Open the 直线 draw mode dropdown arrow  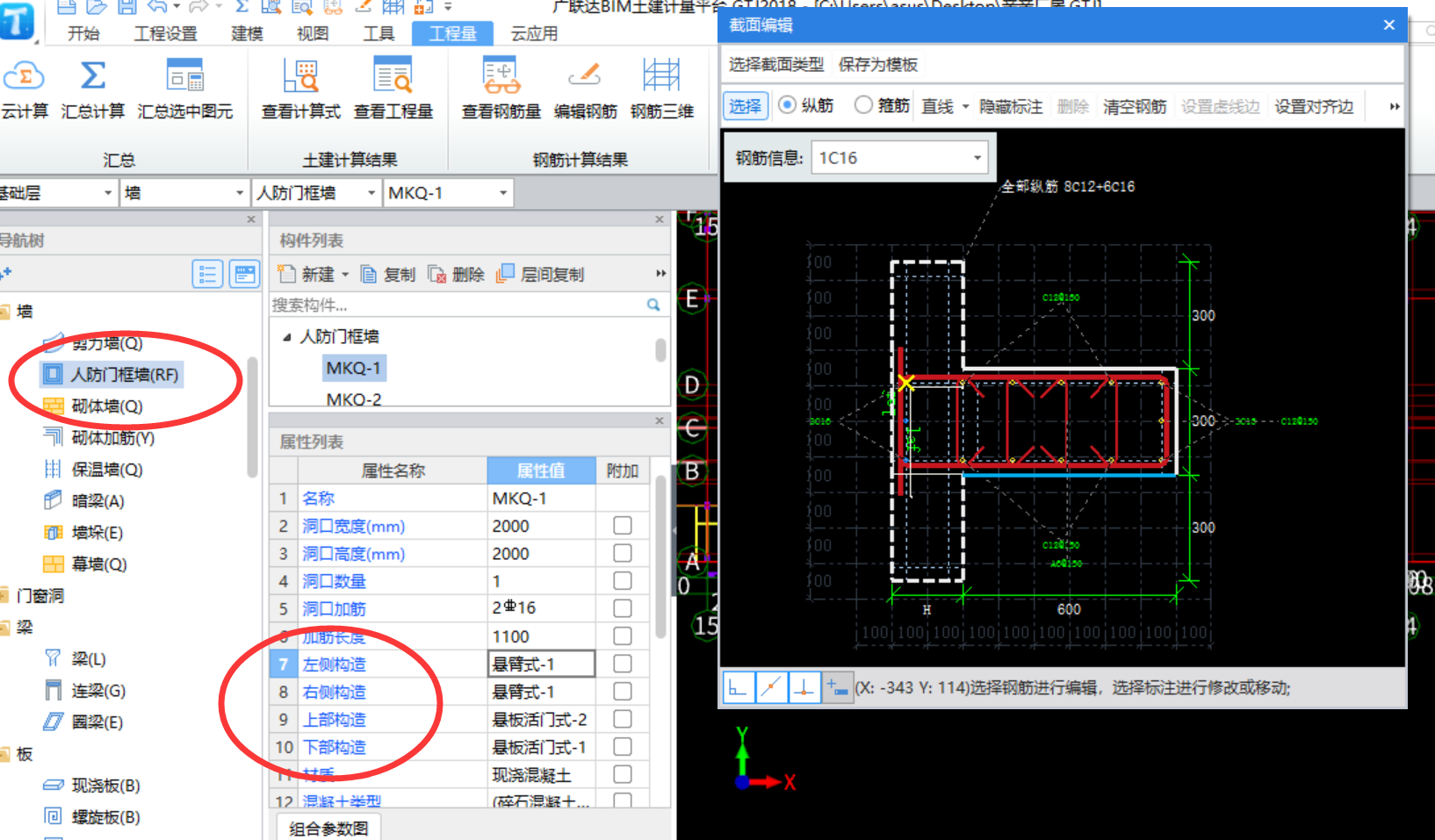(965, 106)
